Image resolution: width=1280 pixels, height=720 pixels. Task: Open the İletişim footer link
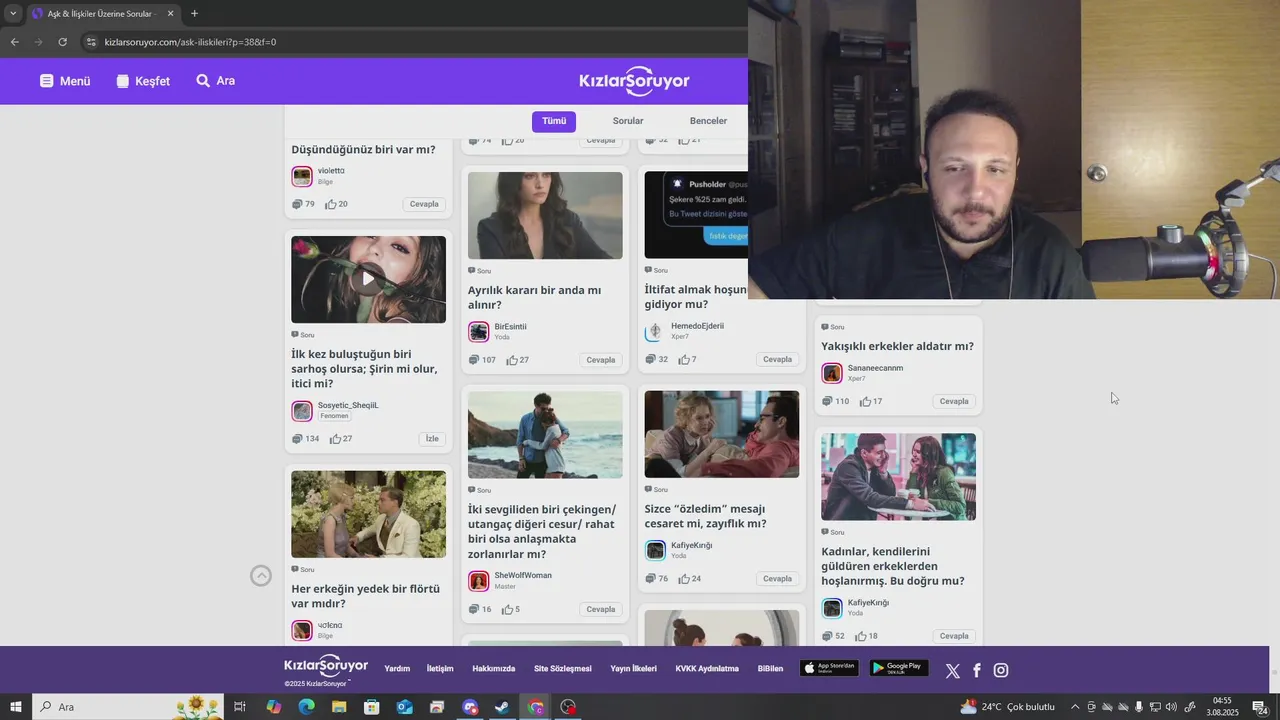tap(440, 669)
